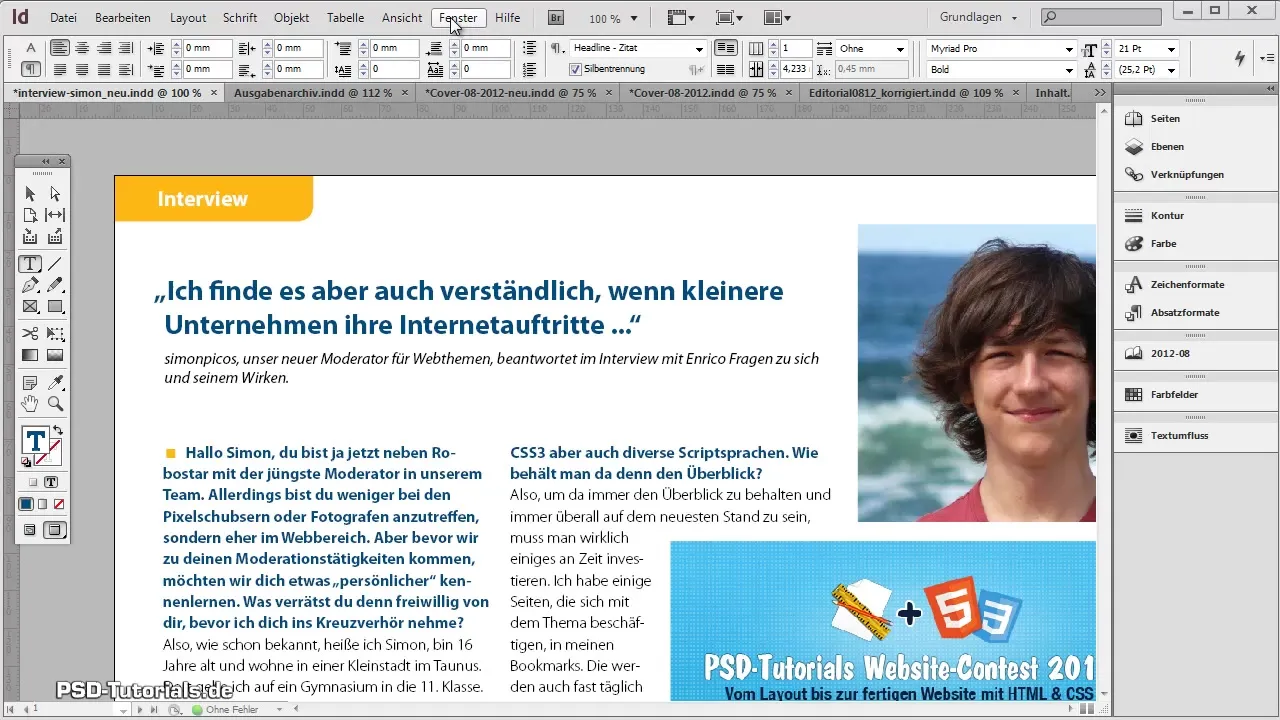Image resolution: width=1280 pixels, height=720 pixels.
Task: Open the Fenster menu
Action: click(459, 18)
